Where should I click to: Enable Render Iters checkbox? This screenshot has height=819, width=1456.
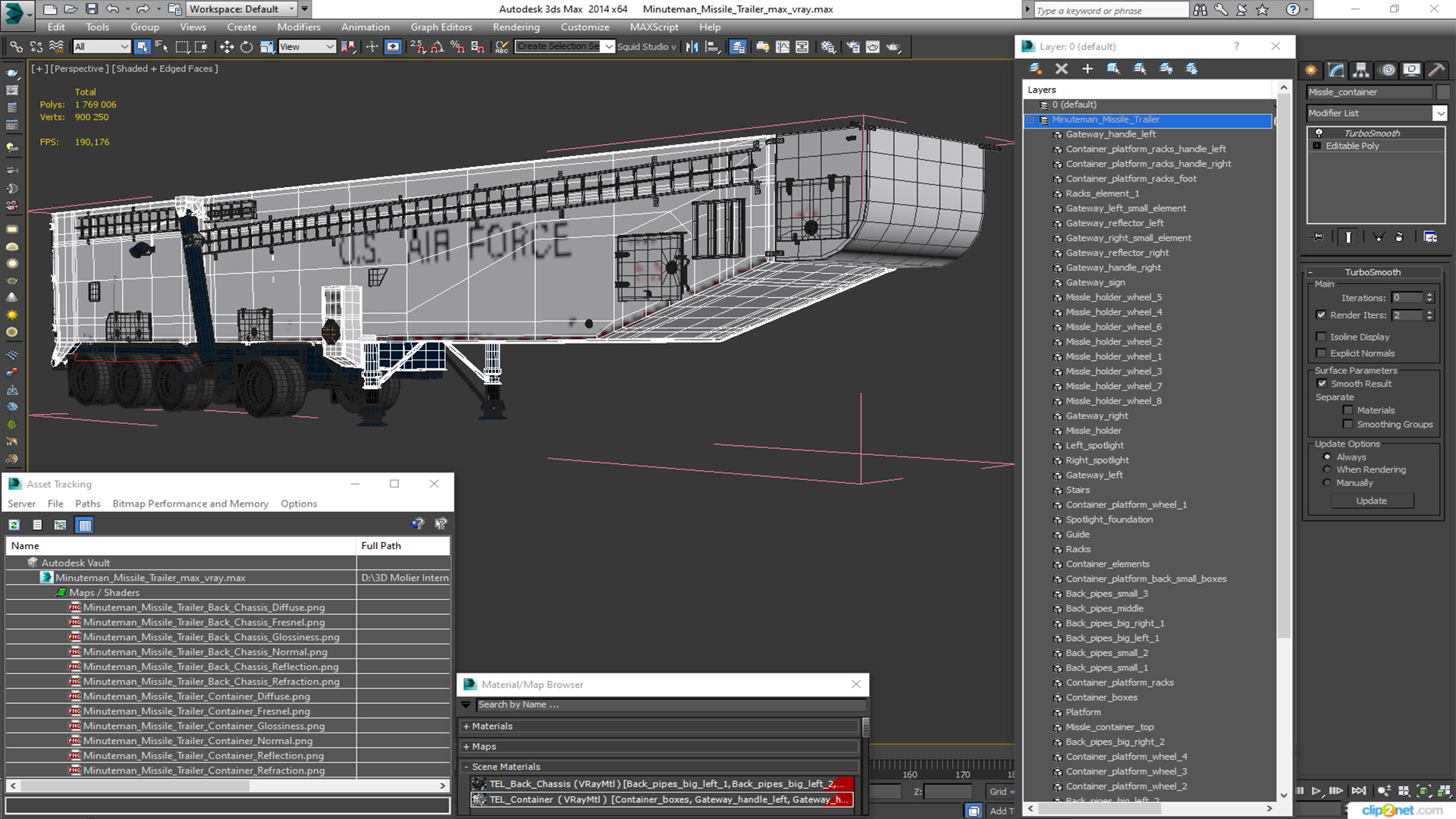[1321, 315]
